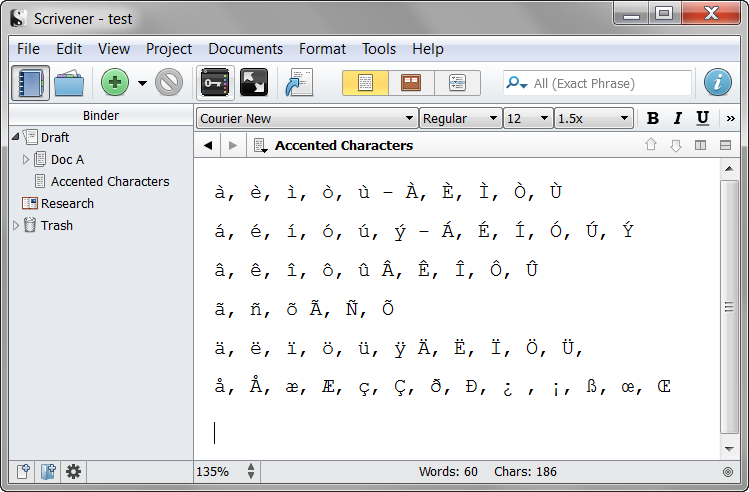Switch to Document view mode
Image resolution: width=749 pixels, height=492 pixels.
pos(365,83)
